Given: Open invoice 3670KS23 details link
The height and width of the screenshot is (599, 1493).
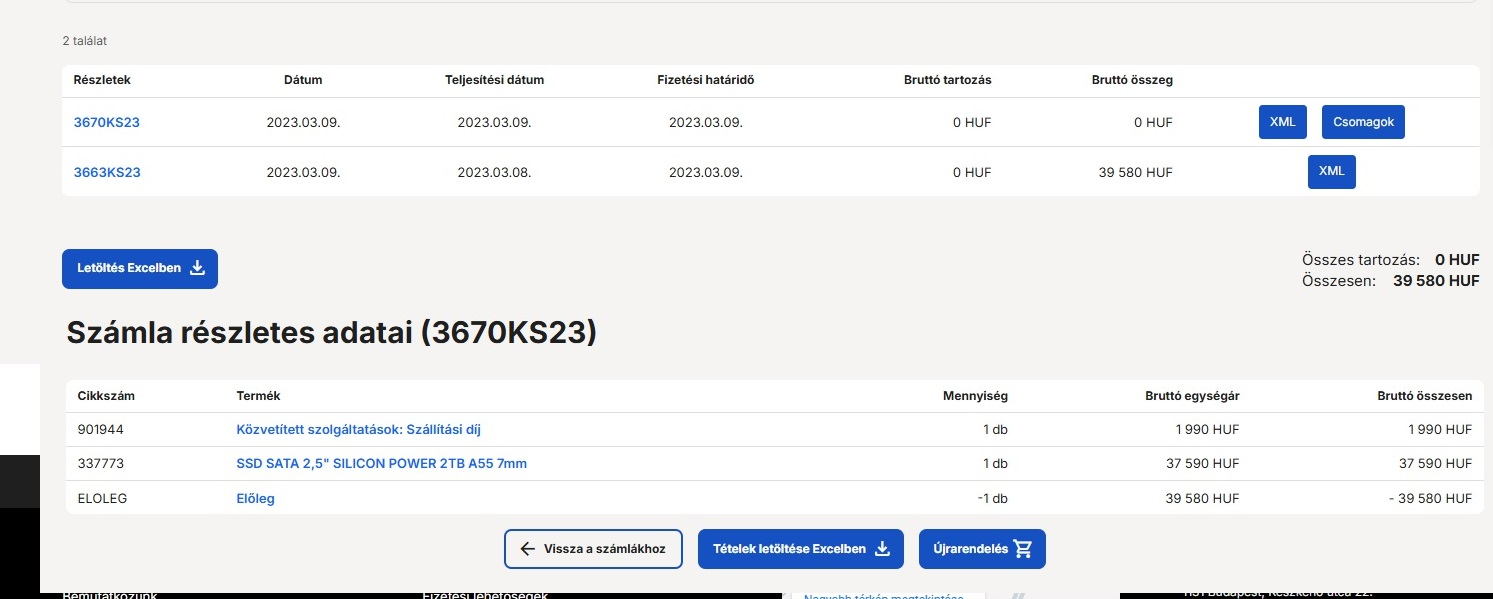Looking at the screenshot, I should click(107, 123).
